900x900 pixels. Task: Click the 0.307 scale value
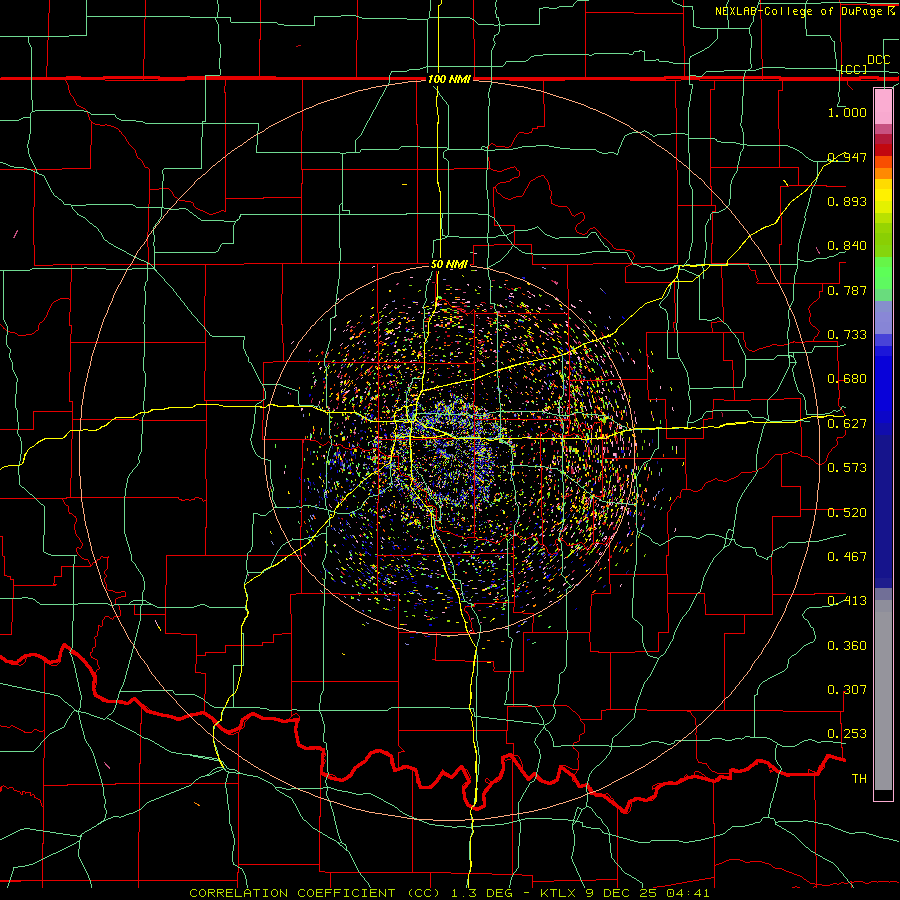847,690
